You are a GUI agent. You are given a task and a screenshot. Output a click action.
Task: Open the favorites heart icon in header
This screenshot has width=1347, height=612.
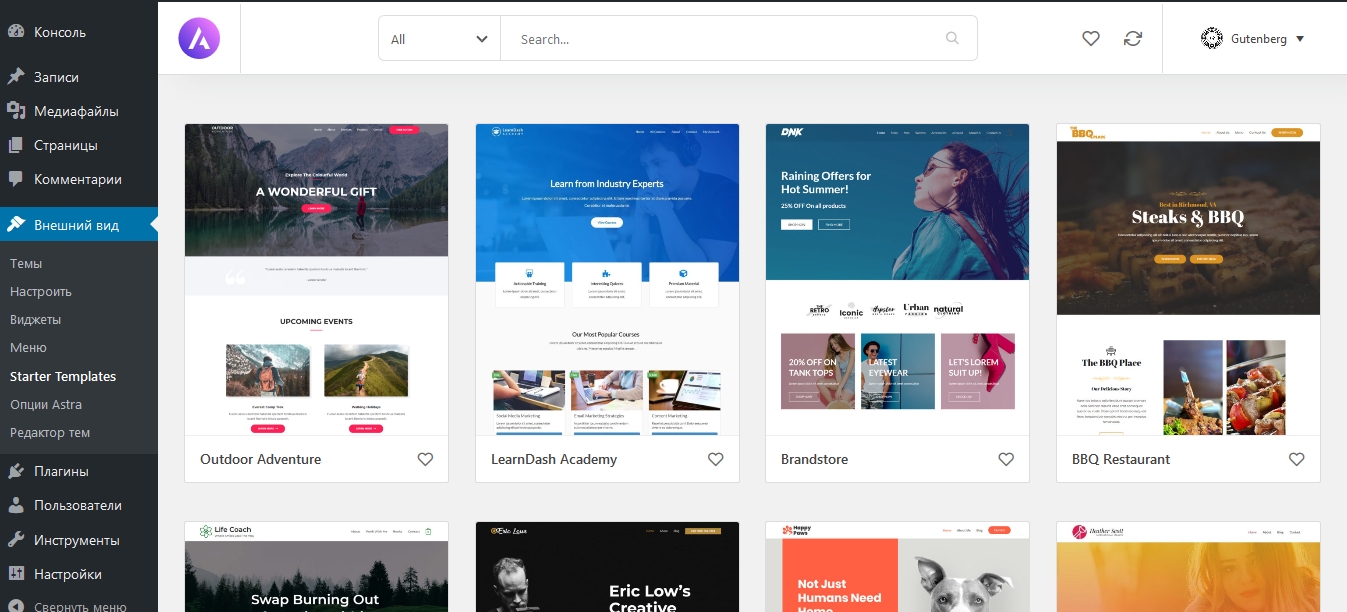coord(1091,39)
